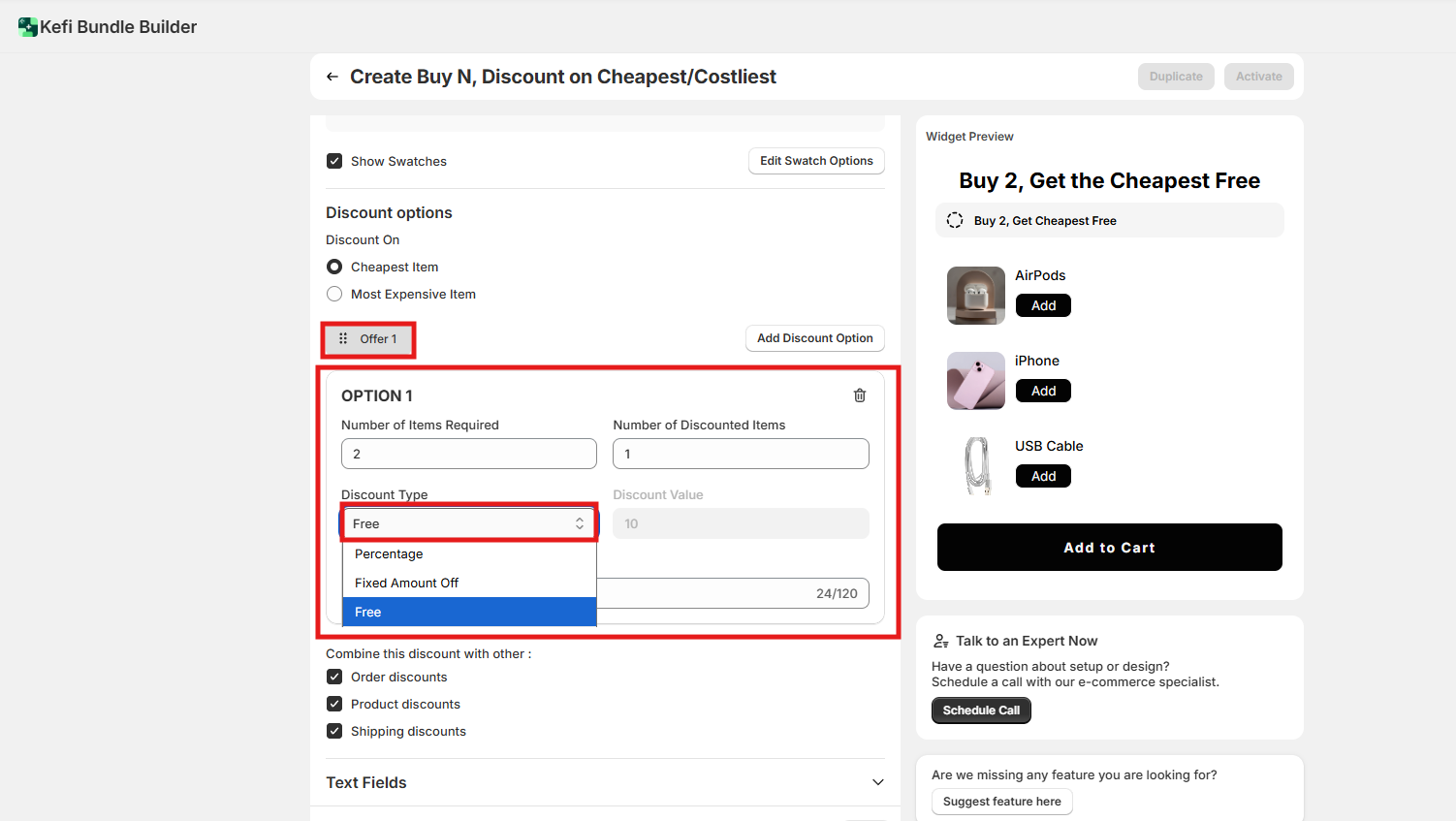The height and width of the screenshot is (821, 1456).
Task: Toggle the Order discounts checkbox
Action: 334,678
